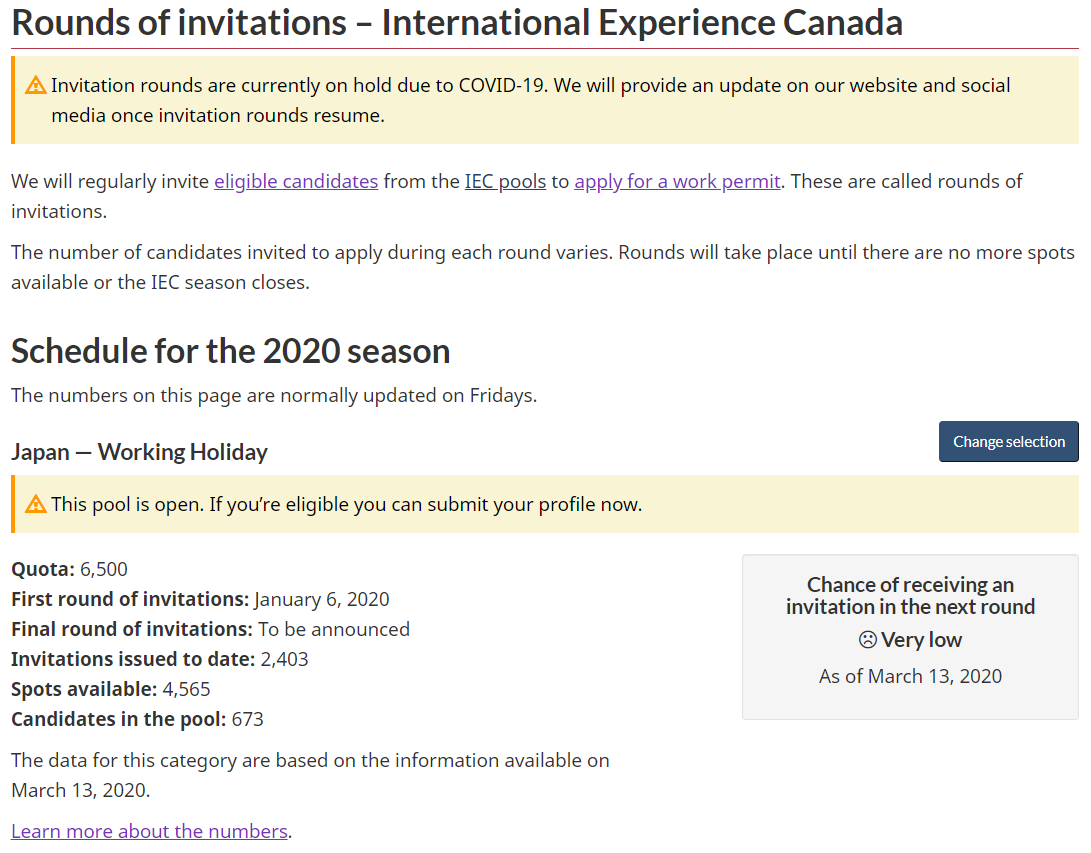1091x853 pixels.
Task: Click the As of March 13, 2020 text
Action: (910, 676)
